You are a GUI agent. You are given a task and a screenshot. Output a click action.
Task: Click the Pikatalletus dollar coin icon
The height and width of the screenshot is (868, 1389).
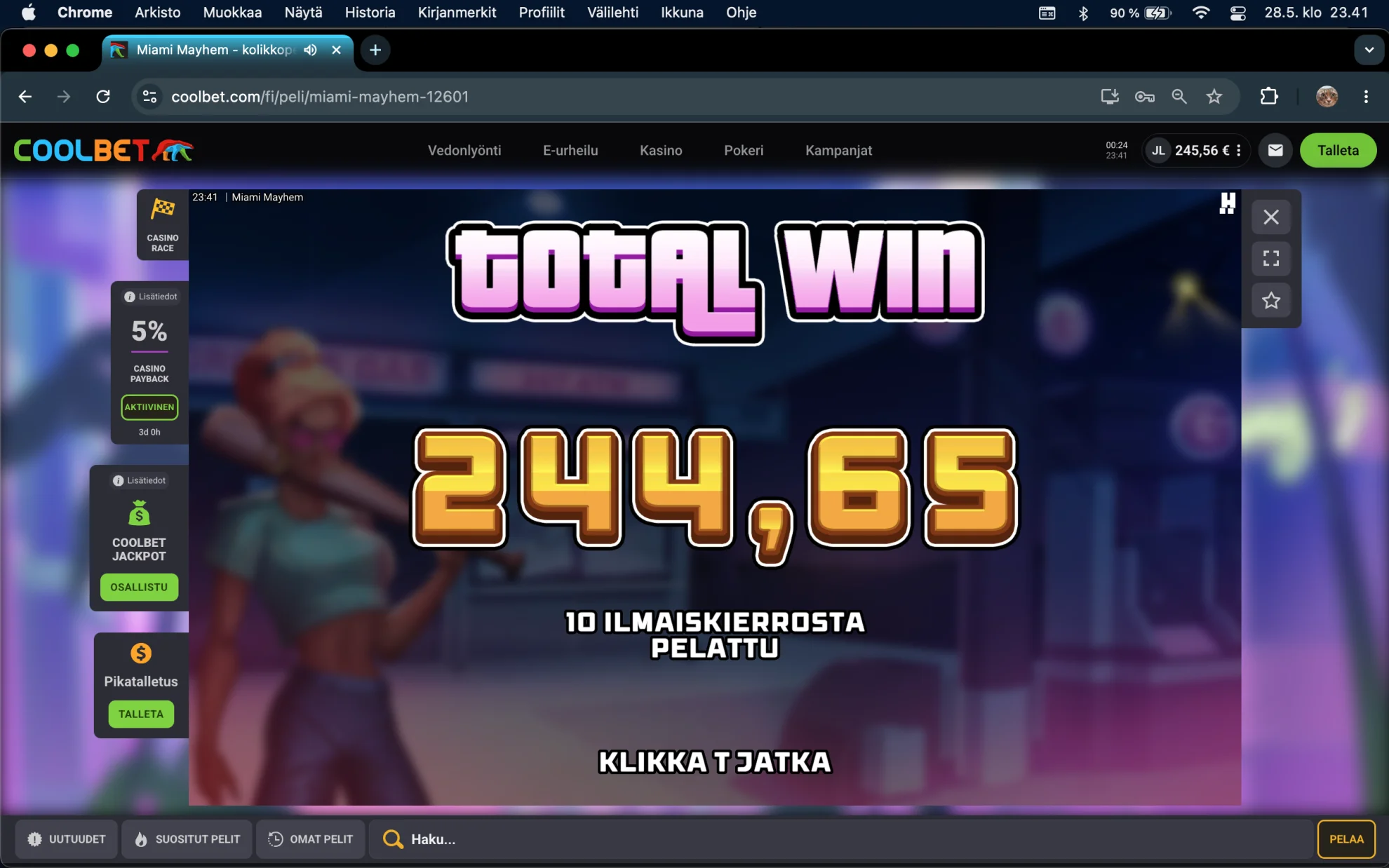141,653
